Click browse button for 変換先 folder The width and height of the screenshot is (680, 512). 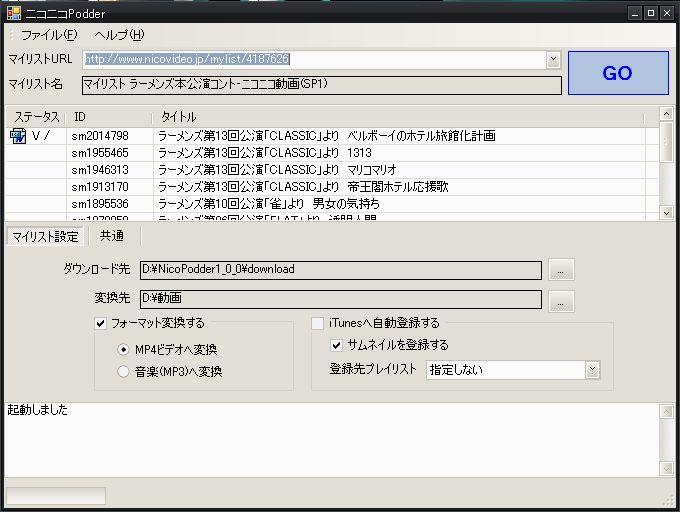coord(561,301)
